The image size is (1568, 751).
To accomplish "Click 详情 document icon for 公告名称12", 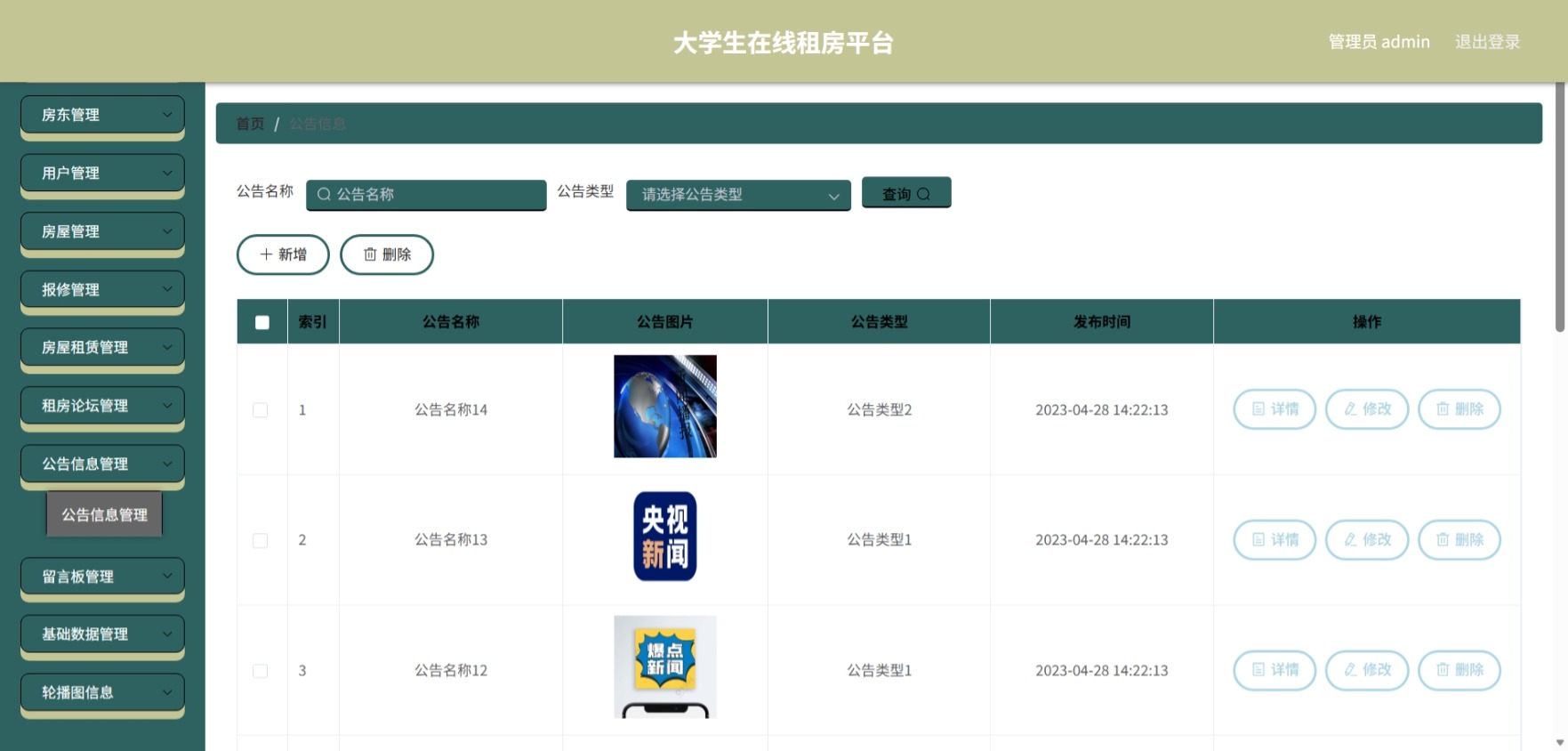I will point(1258,670).
